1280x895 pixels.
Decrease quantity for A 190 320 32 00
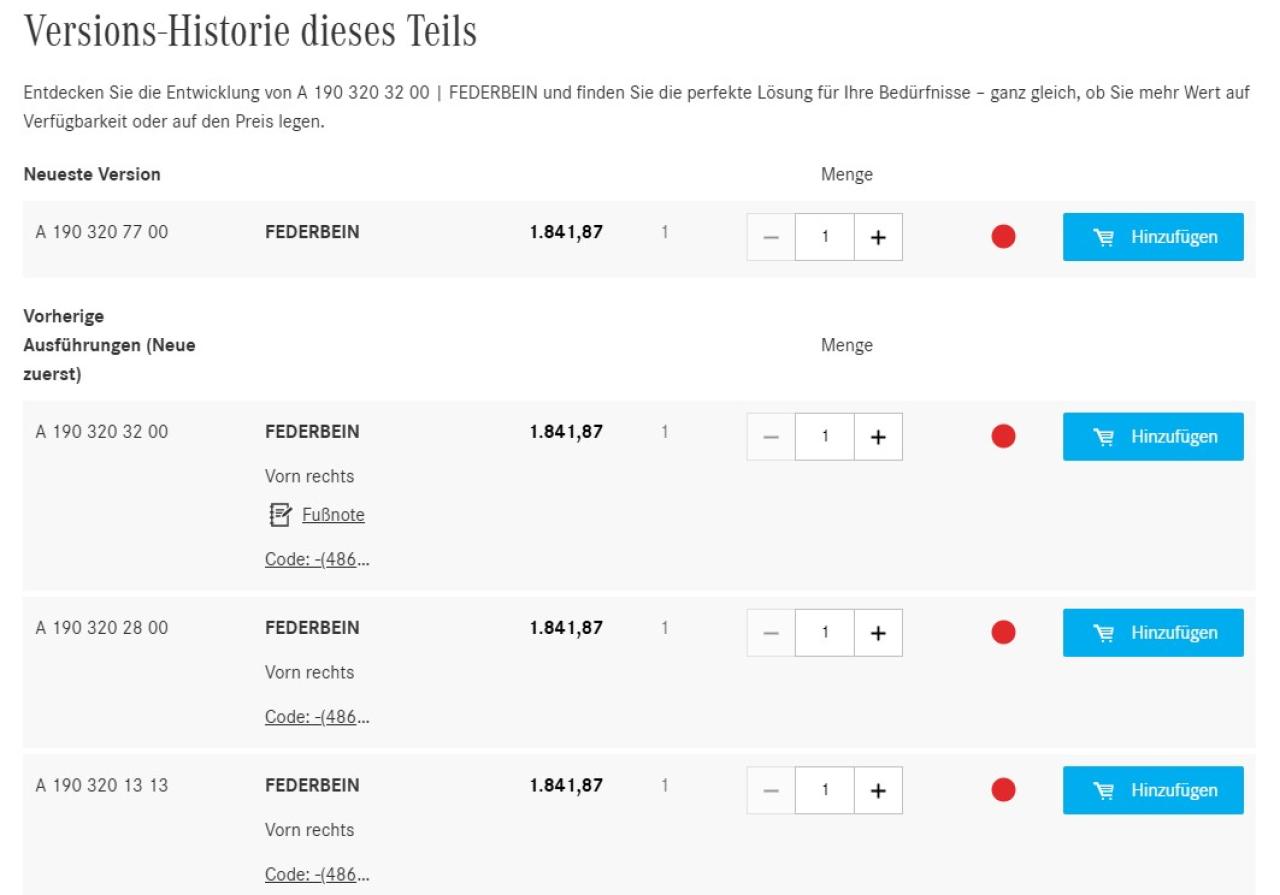coord(771,437)
